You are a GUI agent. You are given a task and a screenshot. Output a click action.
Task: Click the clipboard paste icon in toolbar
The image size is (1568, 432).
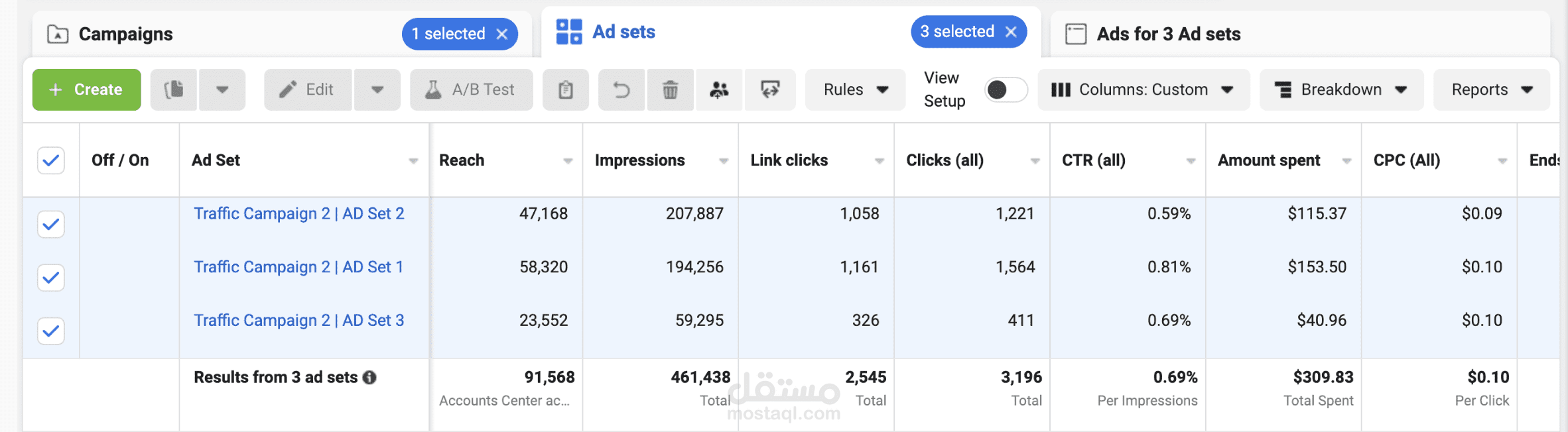(565, 89)
